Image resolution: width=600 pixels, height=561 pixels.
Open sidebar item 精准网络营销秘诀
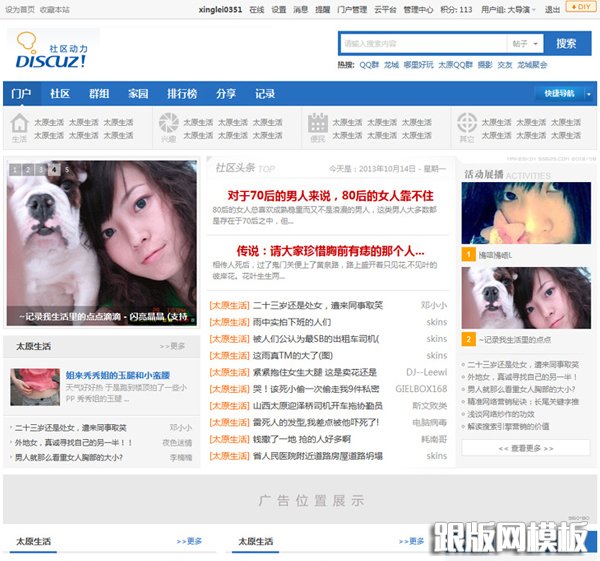(523, 401)
